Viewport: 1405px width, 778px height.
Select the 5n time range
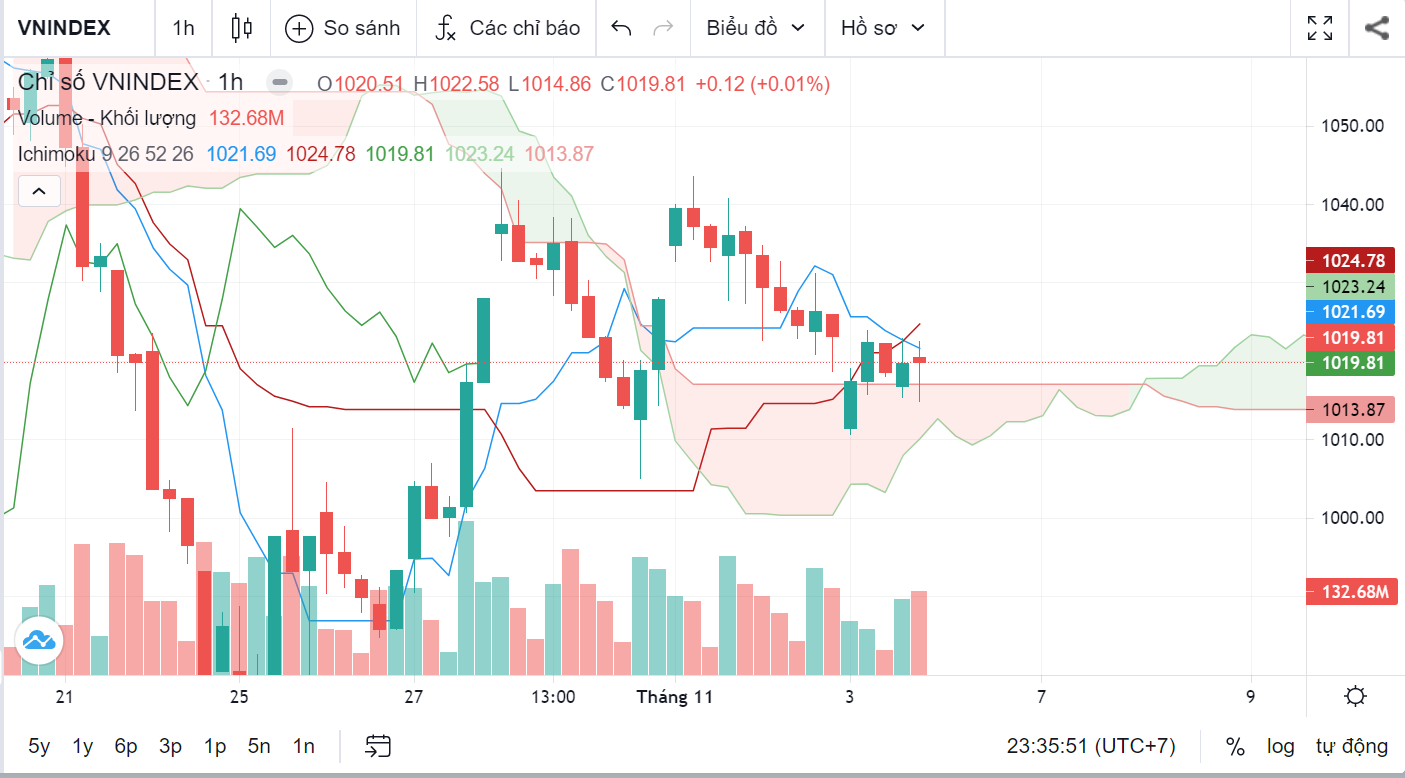[x=259, y=746]
